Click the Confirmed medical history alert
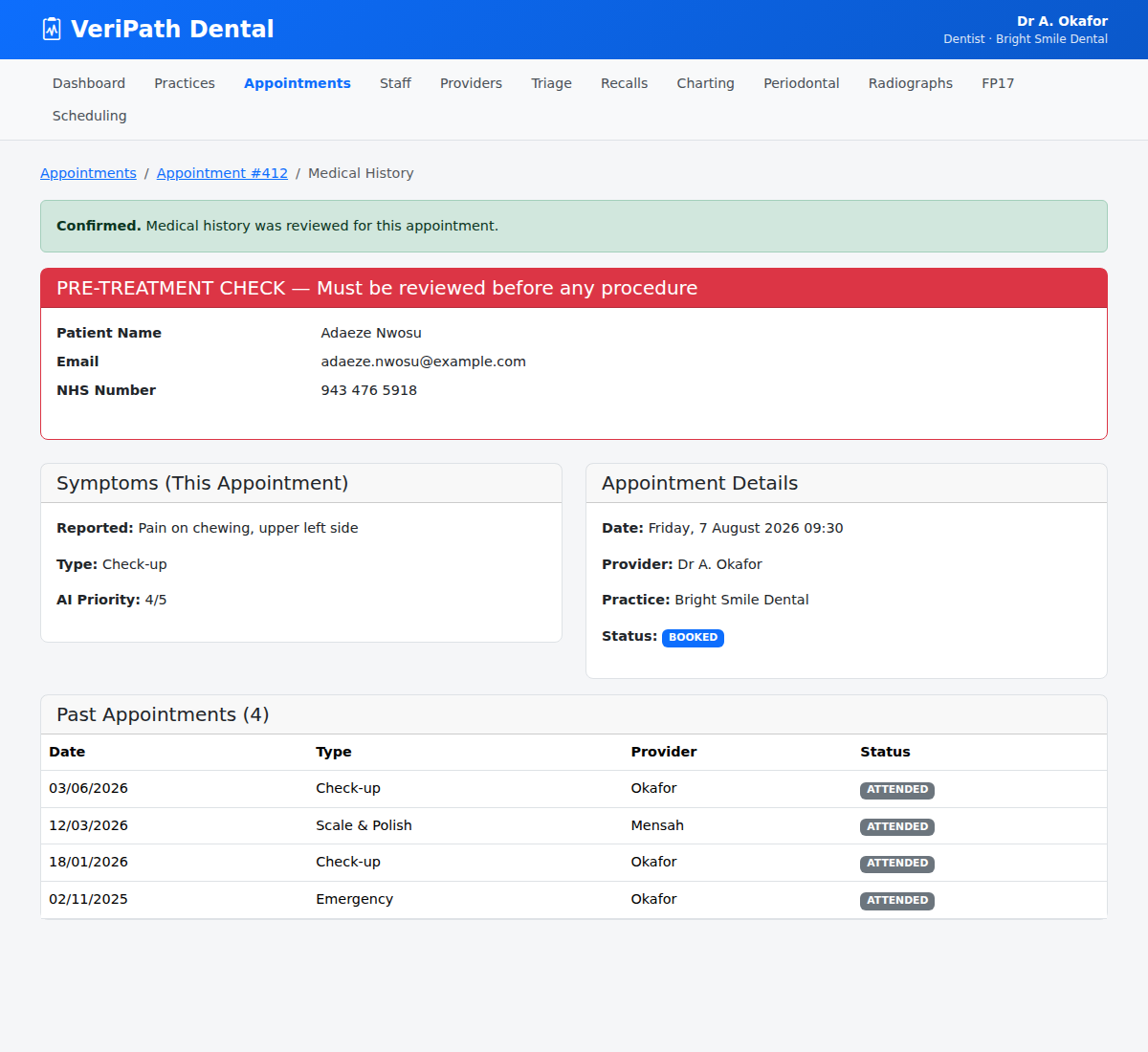Viewport: 1148px width, 1052px height. click(x=574, y=226)
